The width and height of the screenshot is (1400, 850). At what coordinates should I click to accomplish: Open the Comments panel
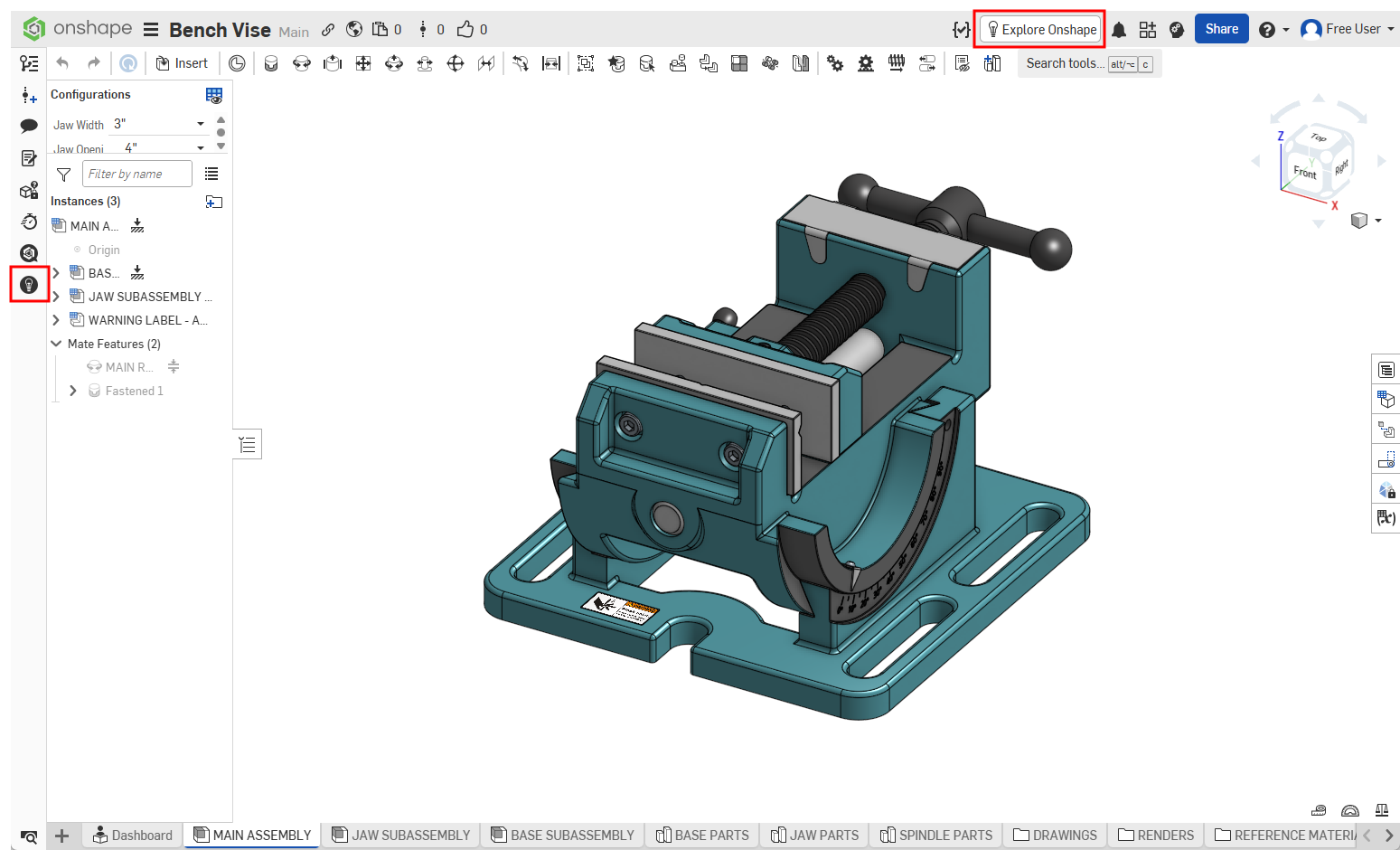[29, 126]
